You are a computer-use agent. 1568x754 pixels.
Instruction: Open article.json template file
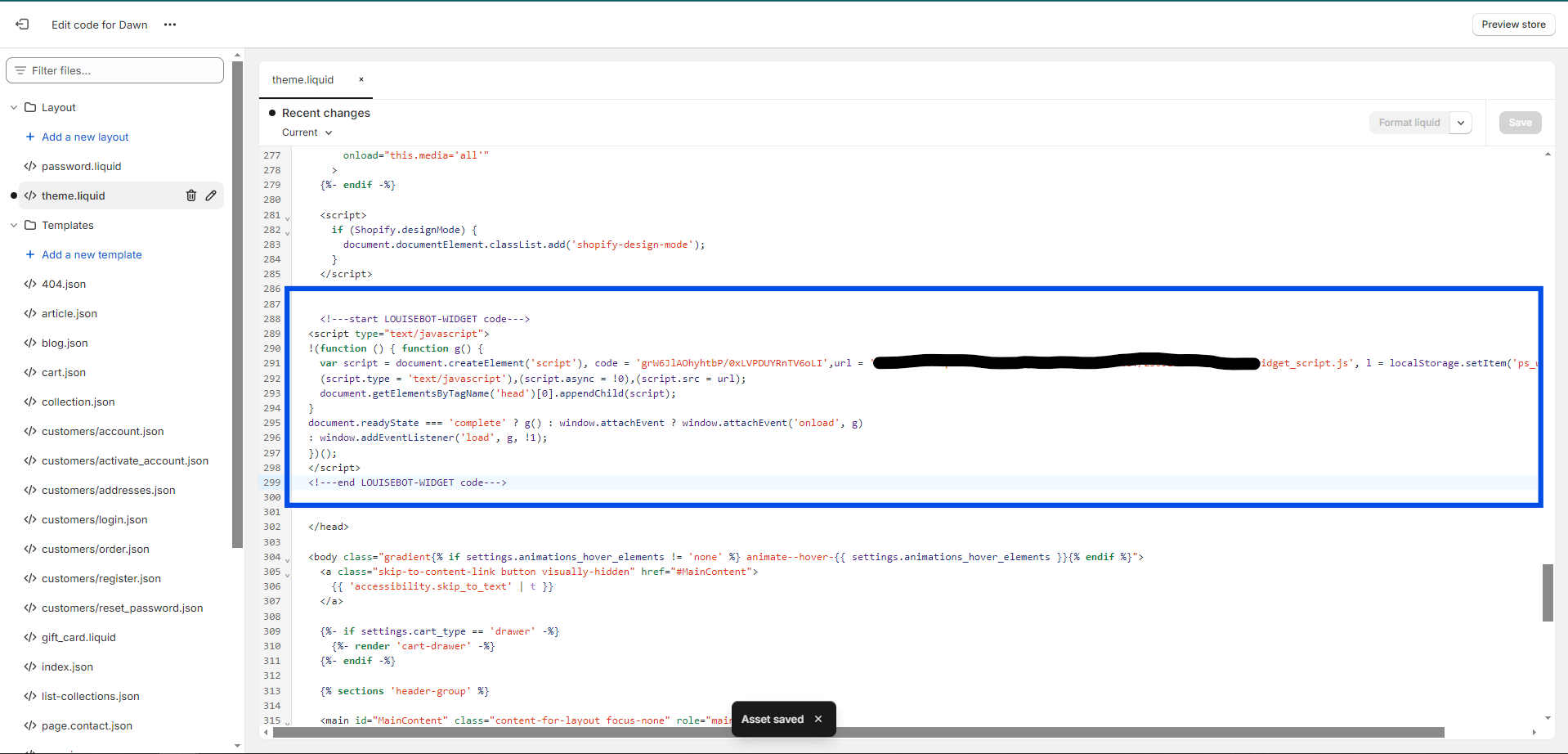tap(69, 313)
